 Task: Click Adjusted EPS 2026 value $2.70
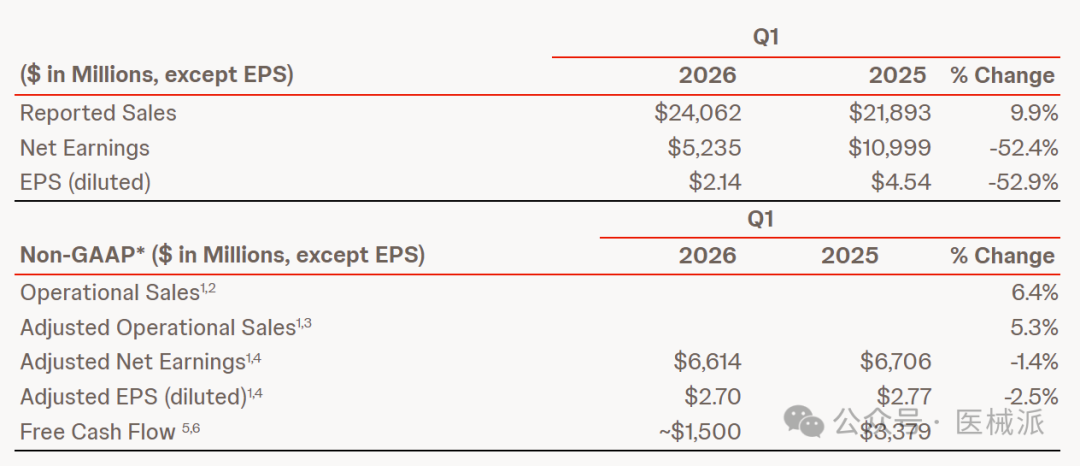click(x=713, y=397)
